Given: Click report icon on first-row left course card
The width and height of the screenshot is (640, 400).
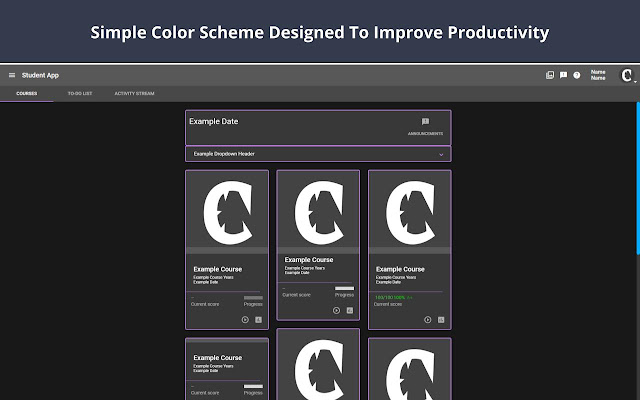Looking at the screenshot, I should 258,320.
